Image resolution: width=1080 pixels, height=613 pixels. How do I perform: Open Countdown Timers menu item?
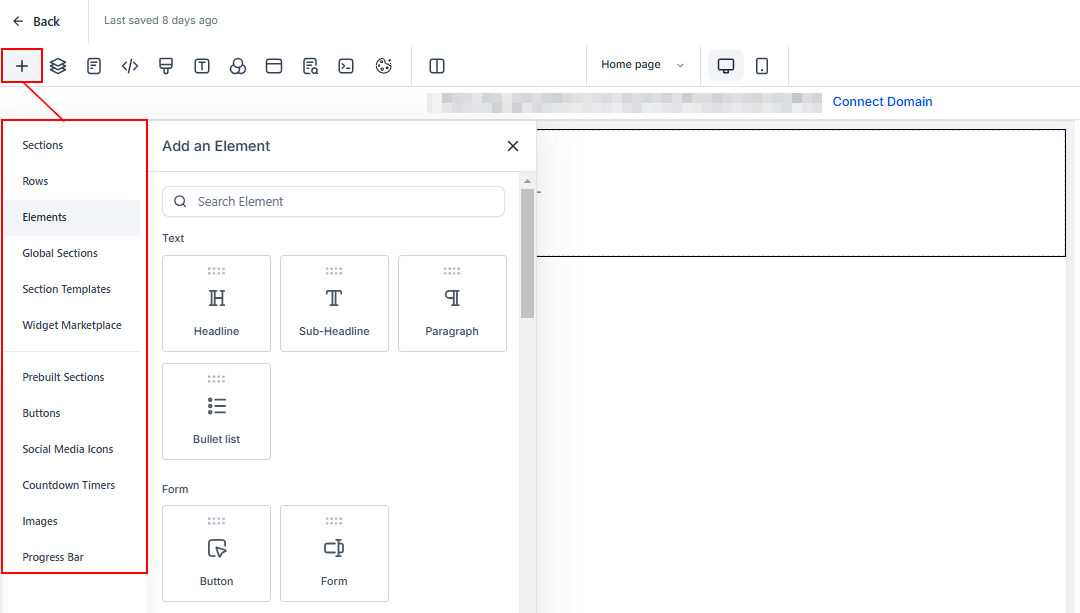69,486
